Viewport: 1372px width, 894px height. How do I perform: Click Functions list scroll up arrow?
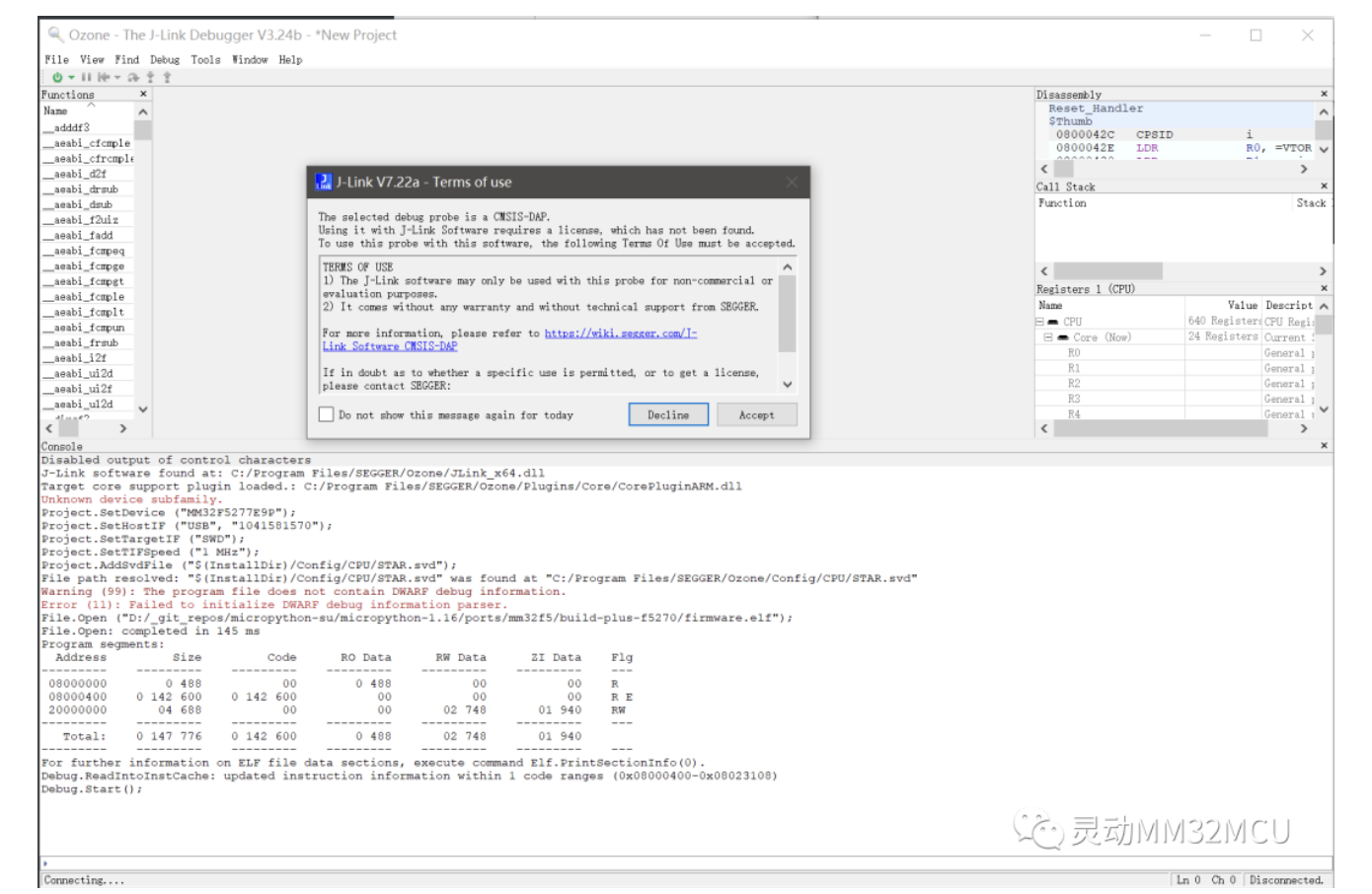click(143, 112)
